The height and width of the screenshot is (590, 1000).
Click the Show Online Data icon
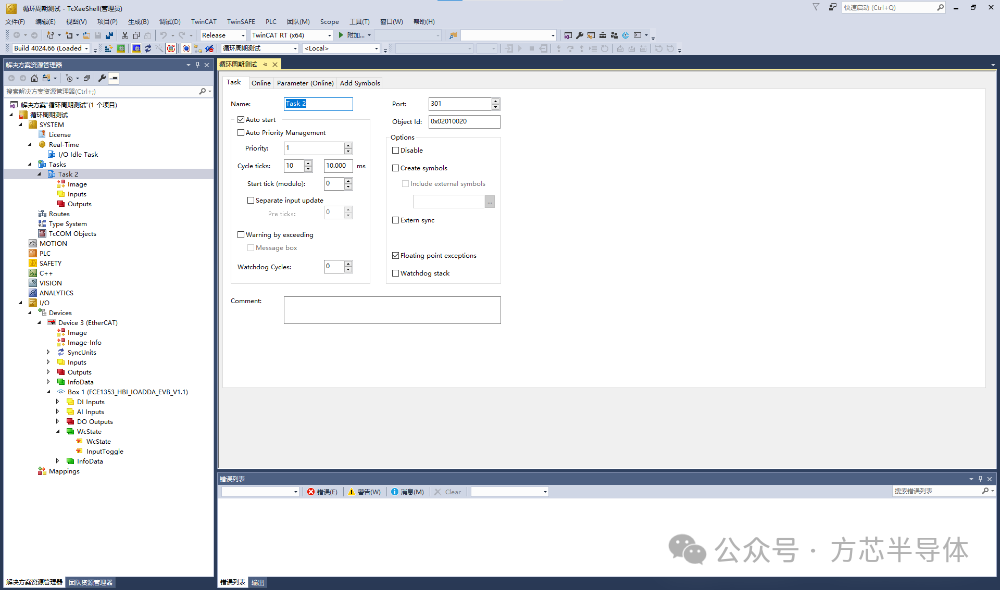coord(186,48)
